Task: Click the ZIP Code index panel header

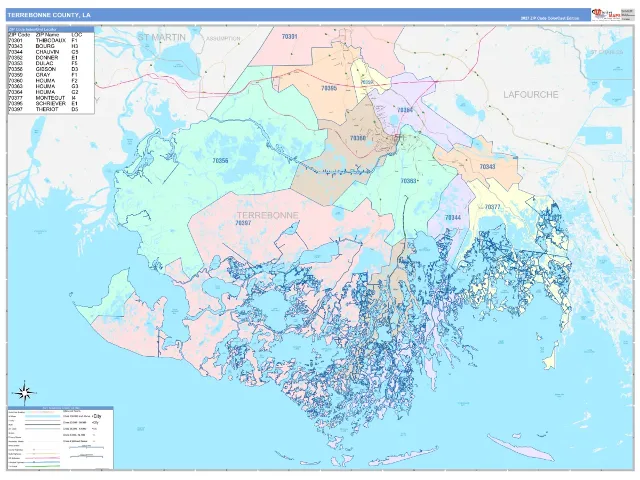Action: pos(51,29)
